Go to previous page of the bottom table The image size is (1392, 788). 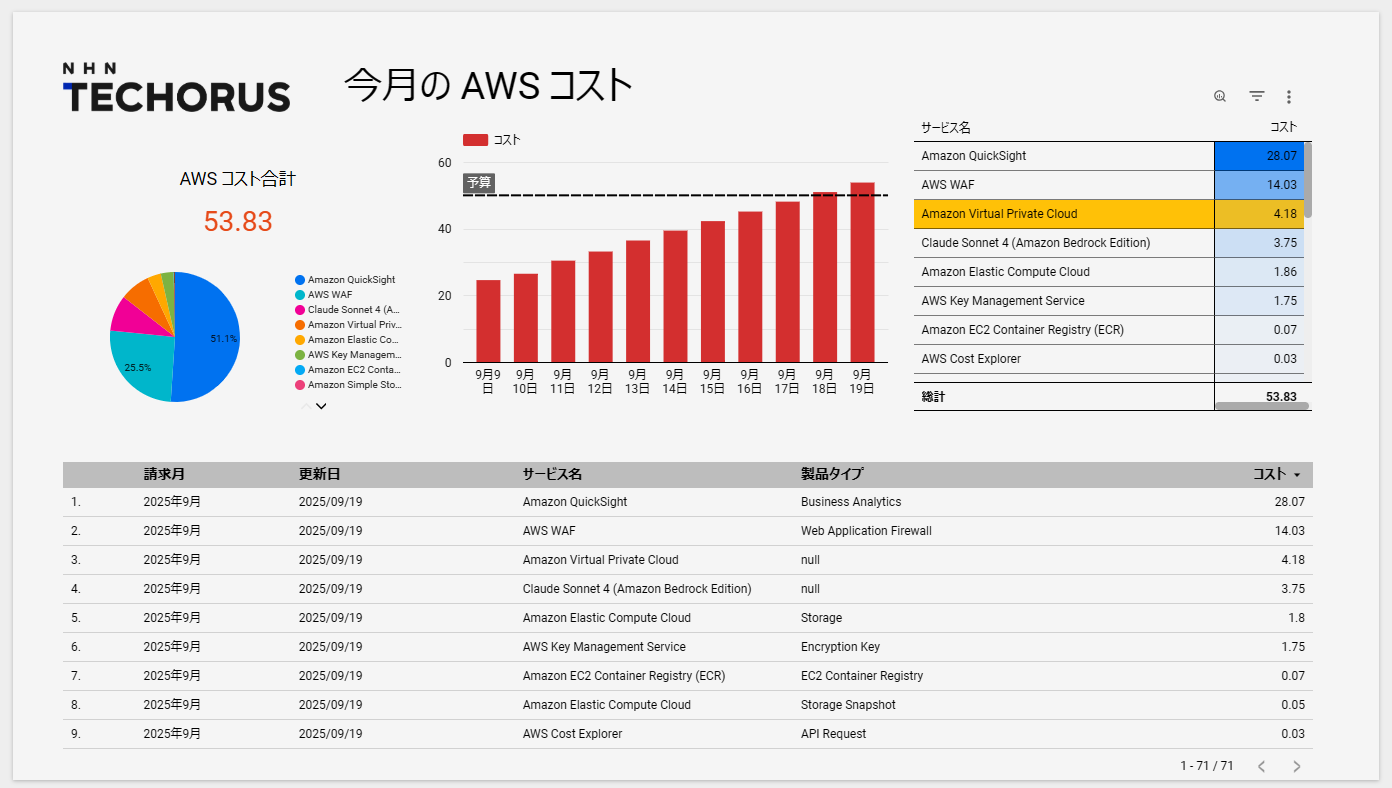[1261, 766]
